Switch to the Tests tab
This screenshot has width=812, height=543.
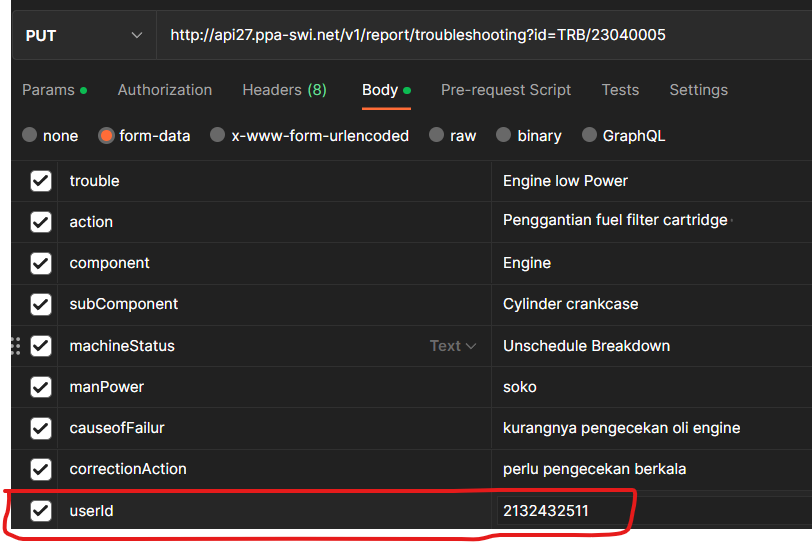[x=620, y=90]
